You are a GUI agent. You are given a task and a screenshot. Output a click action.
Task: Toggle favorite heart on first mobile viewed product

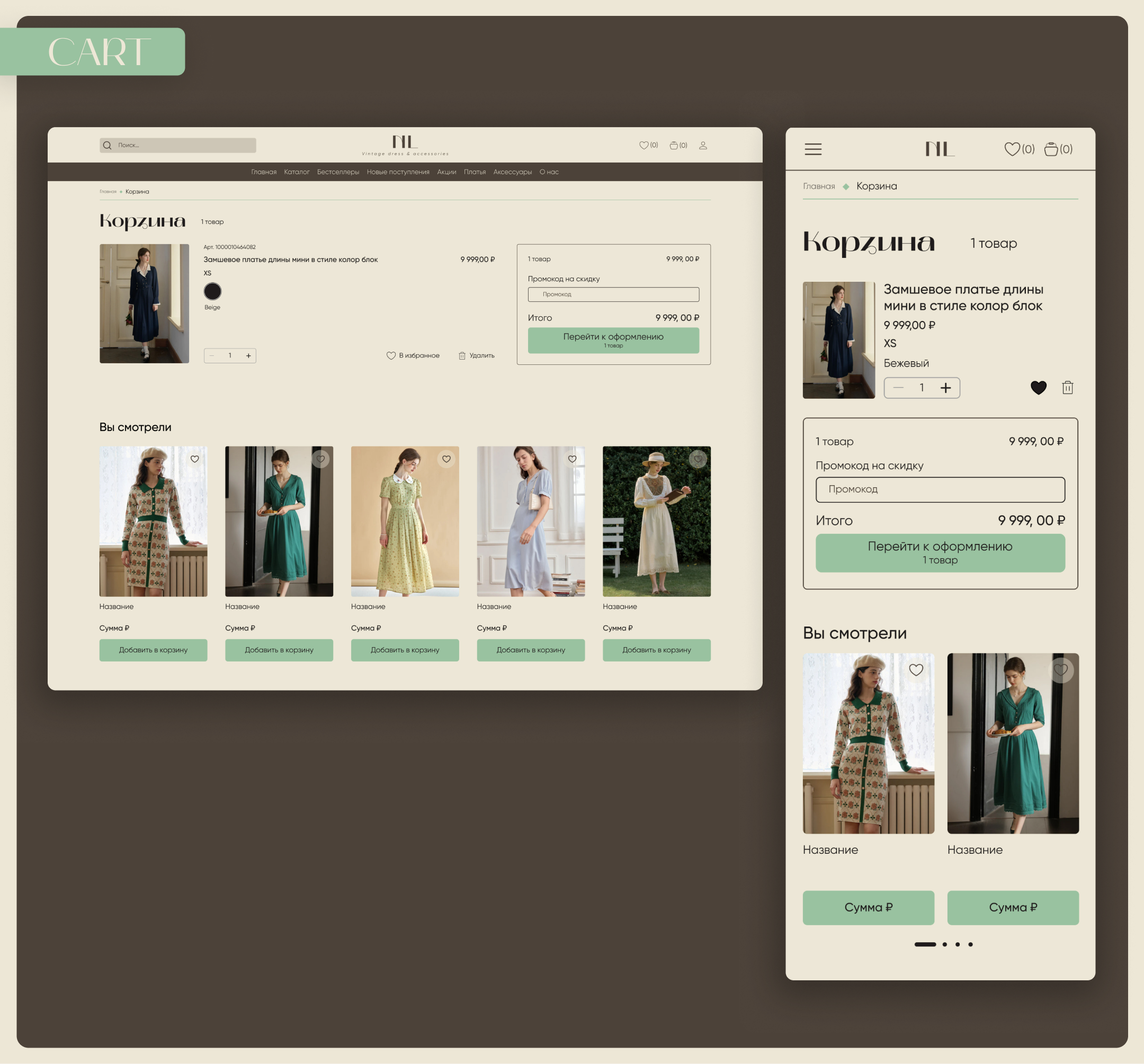coord(916,669)
